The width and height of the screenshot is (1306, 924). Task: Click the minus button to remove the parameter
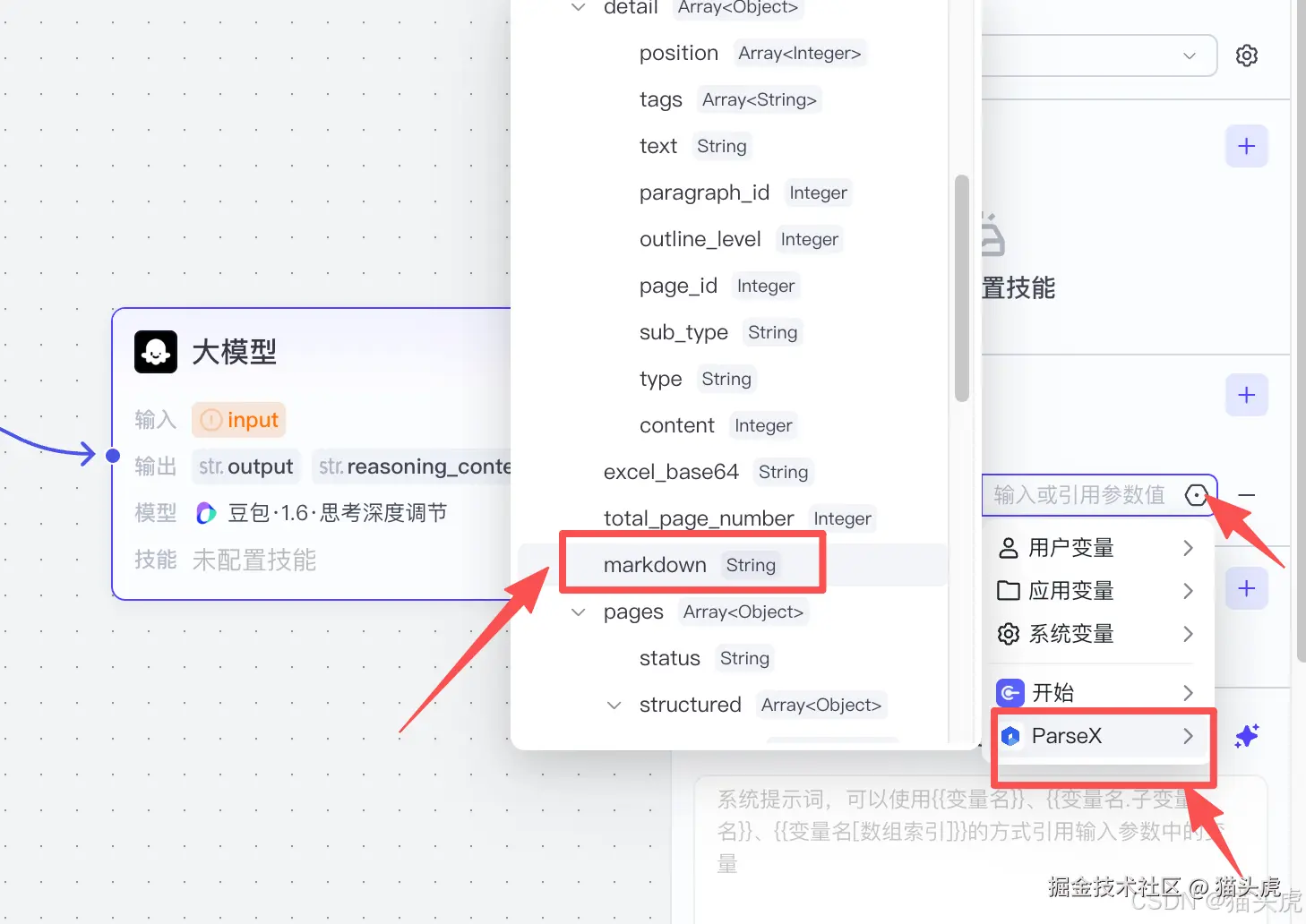click(1246, 495)
